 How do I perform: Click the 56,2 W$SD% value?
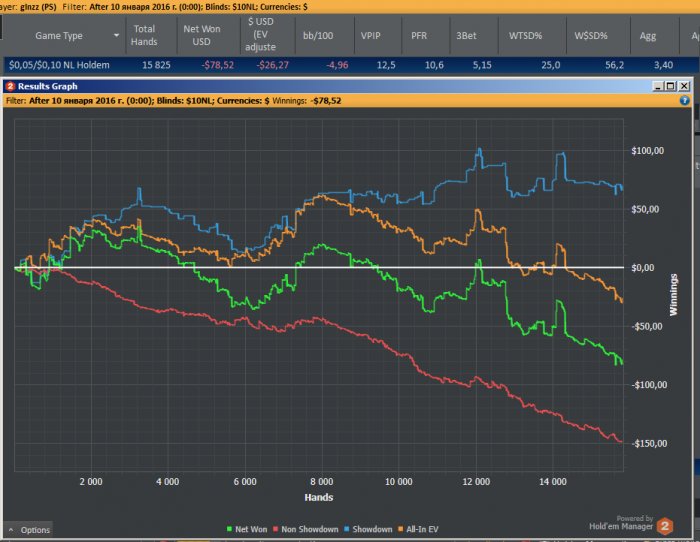(614, 65)
